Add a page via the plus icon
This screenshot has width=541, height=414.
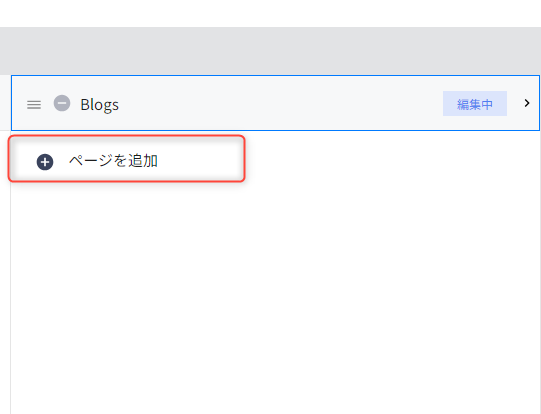coord(45,162)
